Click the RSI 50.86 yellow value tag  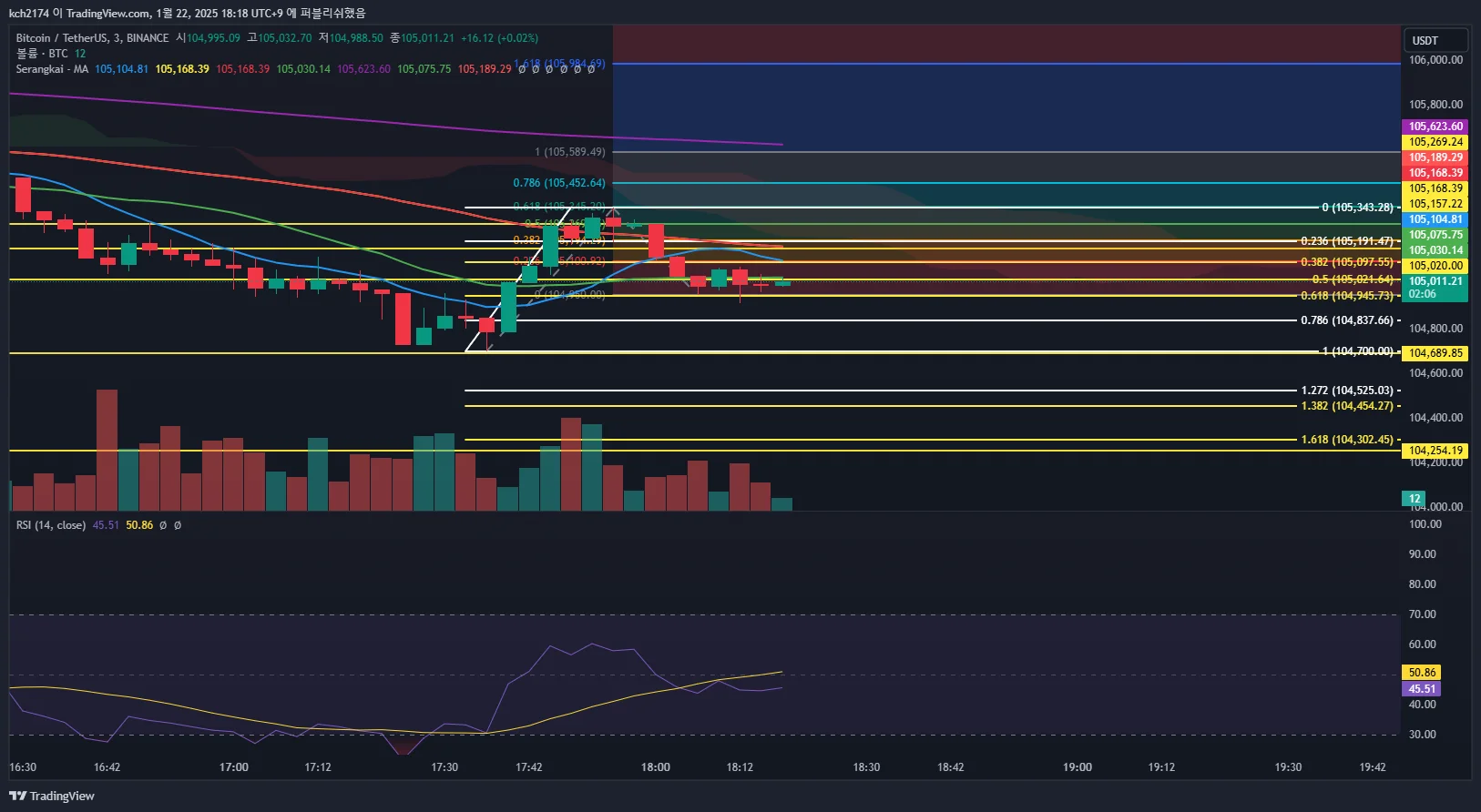click(x=1421, y=673)
